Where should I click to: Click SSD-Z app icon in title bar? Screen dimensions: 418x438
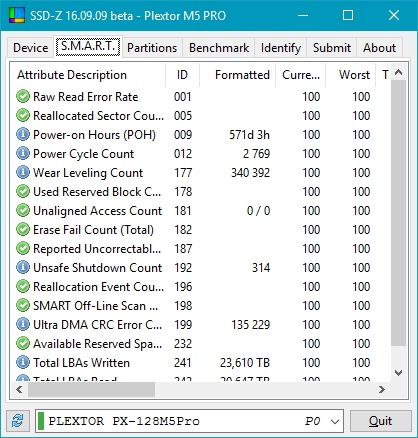[17, 15]
